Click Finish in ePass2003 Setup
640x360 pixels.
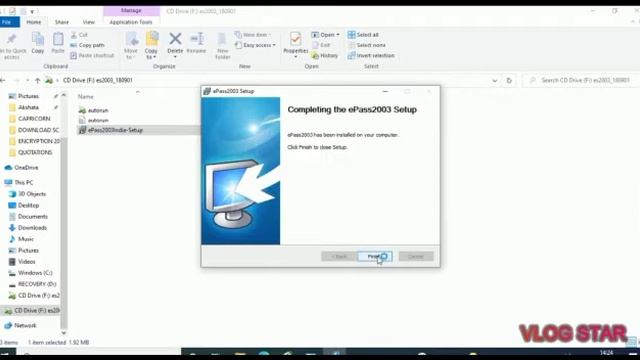click(x=375, y=256)
